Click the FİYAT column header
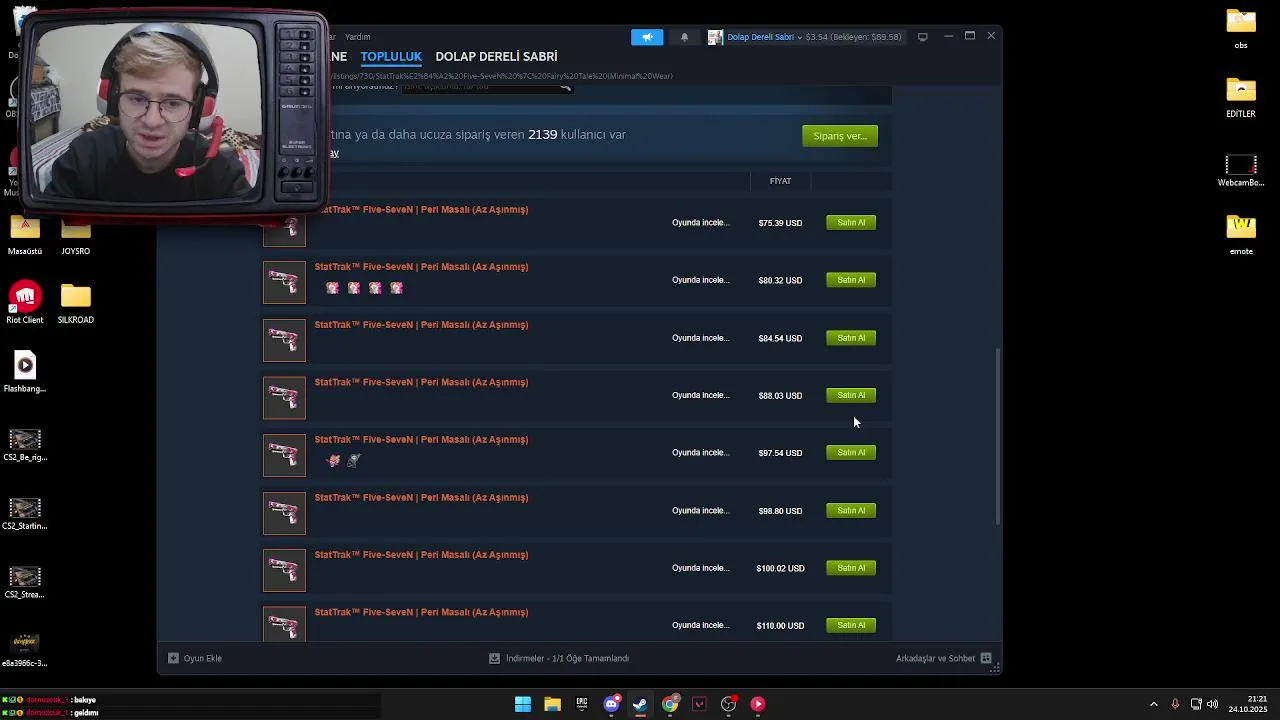This screenshot has width=1280, height=720. click(780, 181)
